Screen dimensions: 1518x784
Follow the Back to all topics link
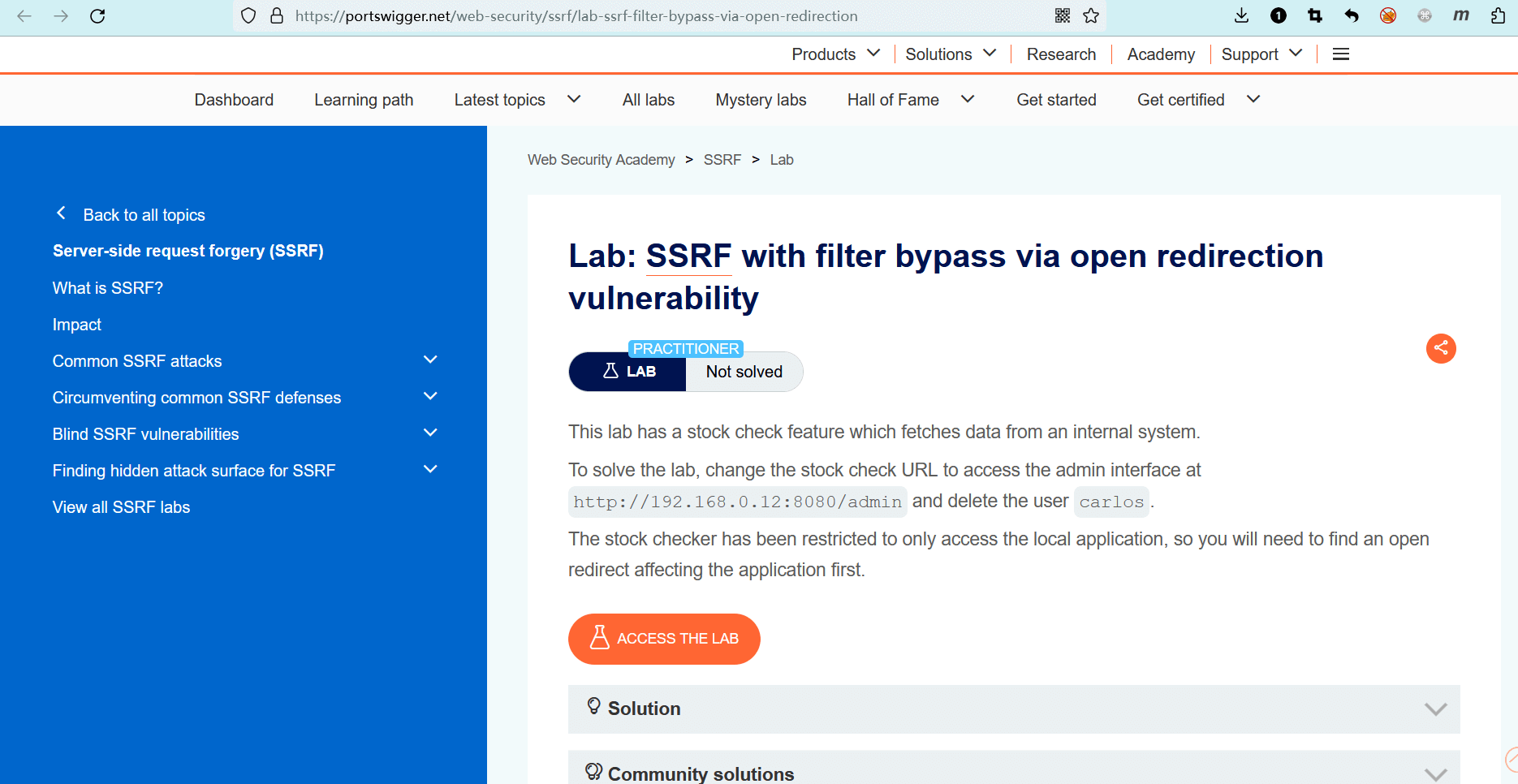coord(144,215)
